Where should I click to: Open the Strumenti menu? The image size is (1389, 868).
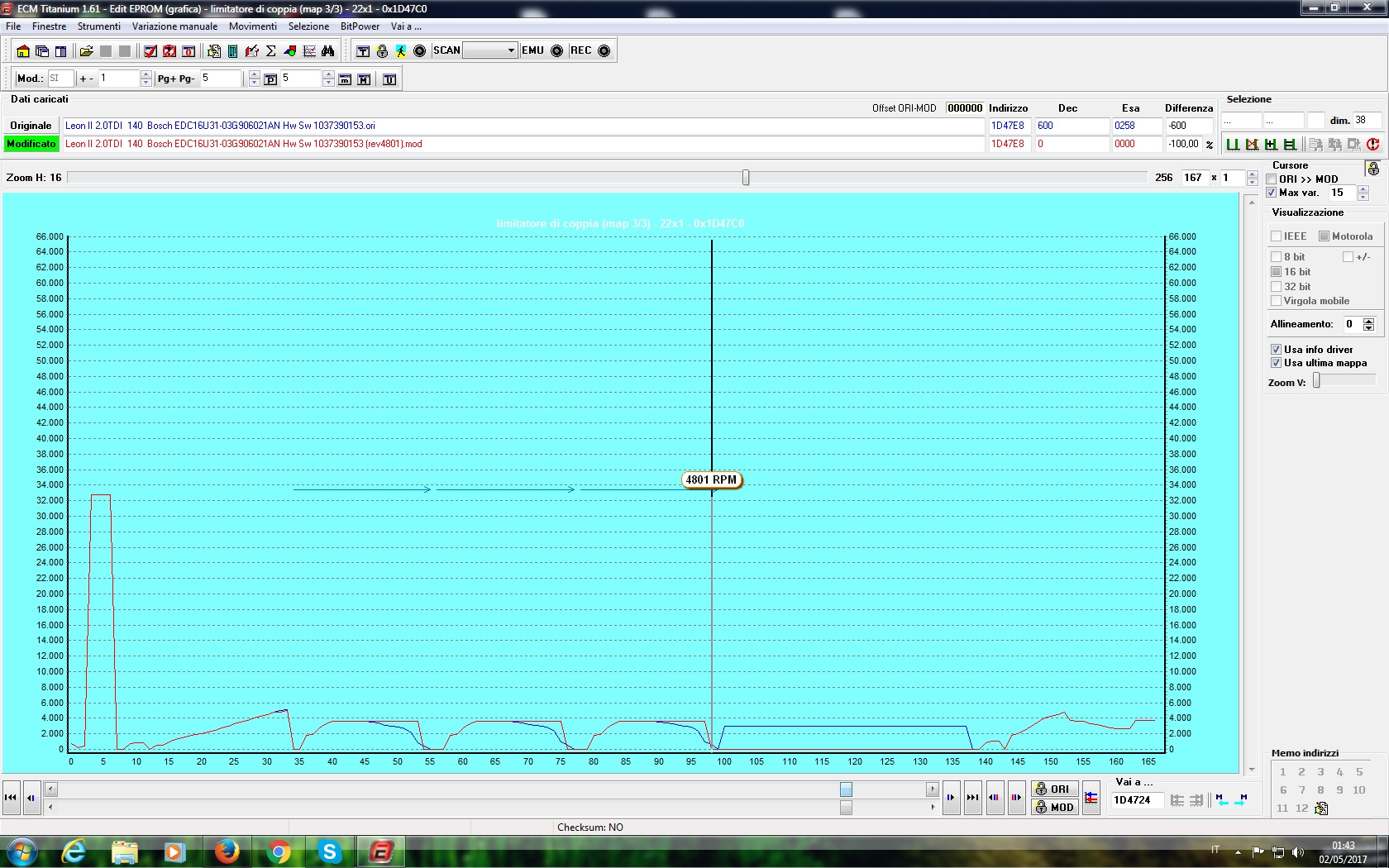click(98, 26)
